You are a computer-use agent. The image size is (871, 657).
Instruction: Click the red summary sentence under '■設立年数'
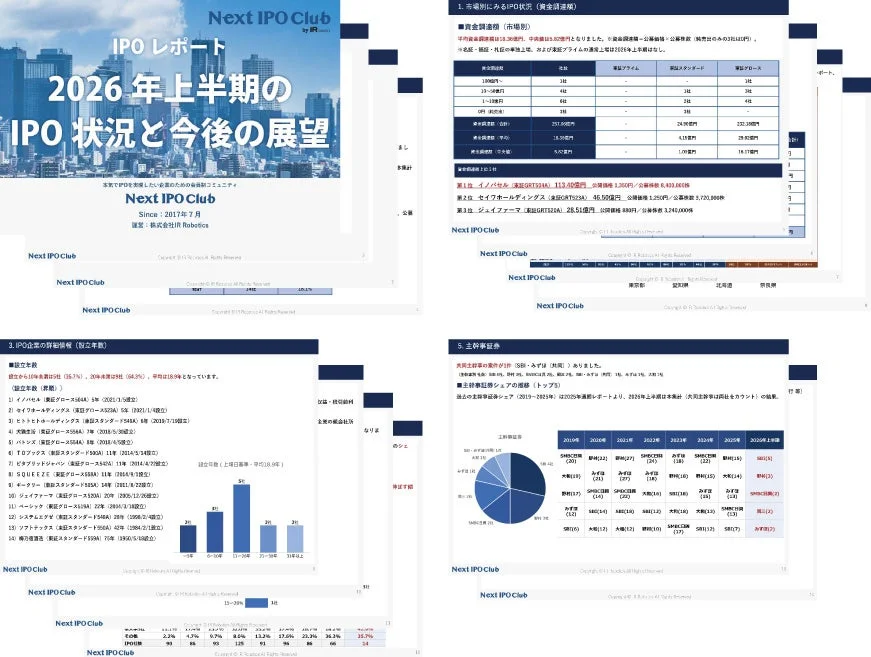click(x=113, y=377)
